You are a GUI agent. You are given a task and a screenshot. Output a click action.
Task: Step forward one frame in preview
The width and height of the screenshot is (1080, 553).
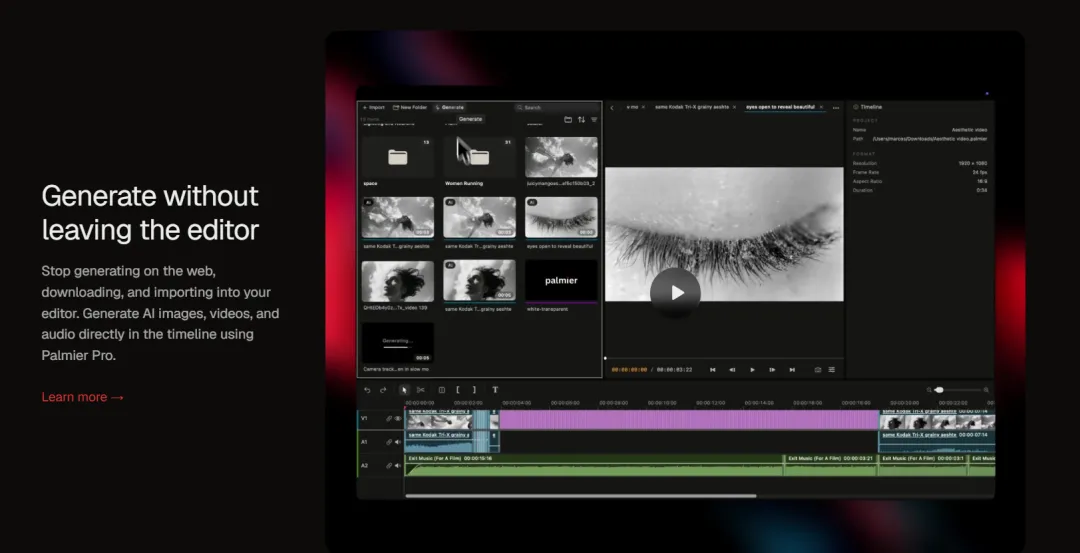(x=772, y=370)
